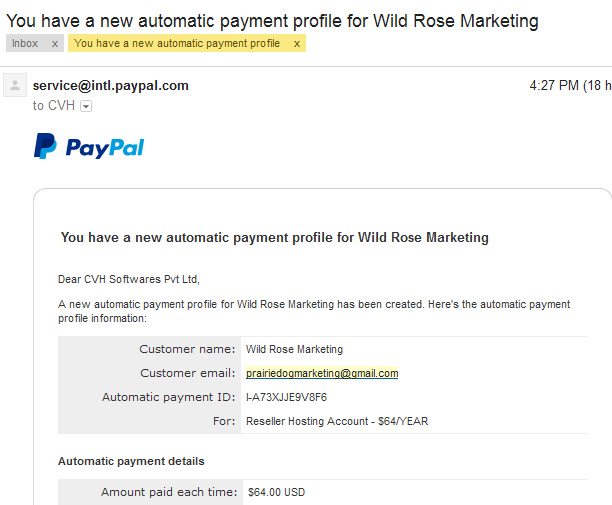Click the email subject title at top

[272, 21]
